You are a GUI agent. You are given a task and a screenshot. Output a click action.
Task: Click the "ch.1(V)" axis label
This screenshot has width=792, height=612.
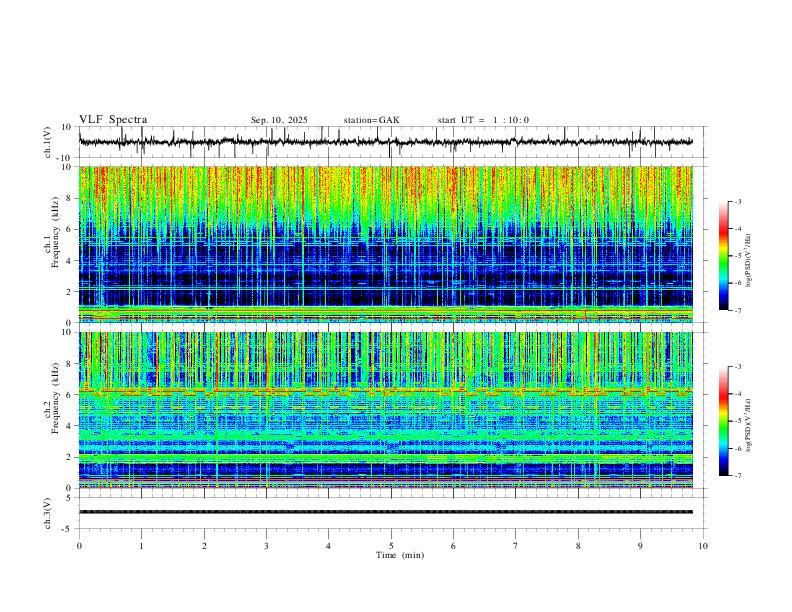[x=48, y=142]
